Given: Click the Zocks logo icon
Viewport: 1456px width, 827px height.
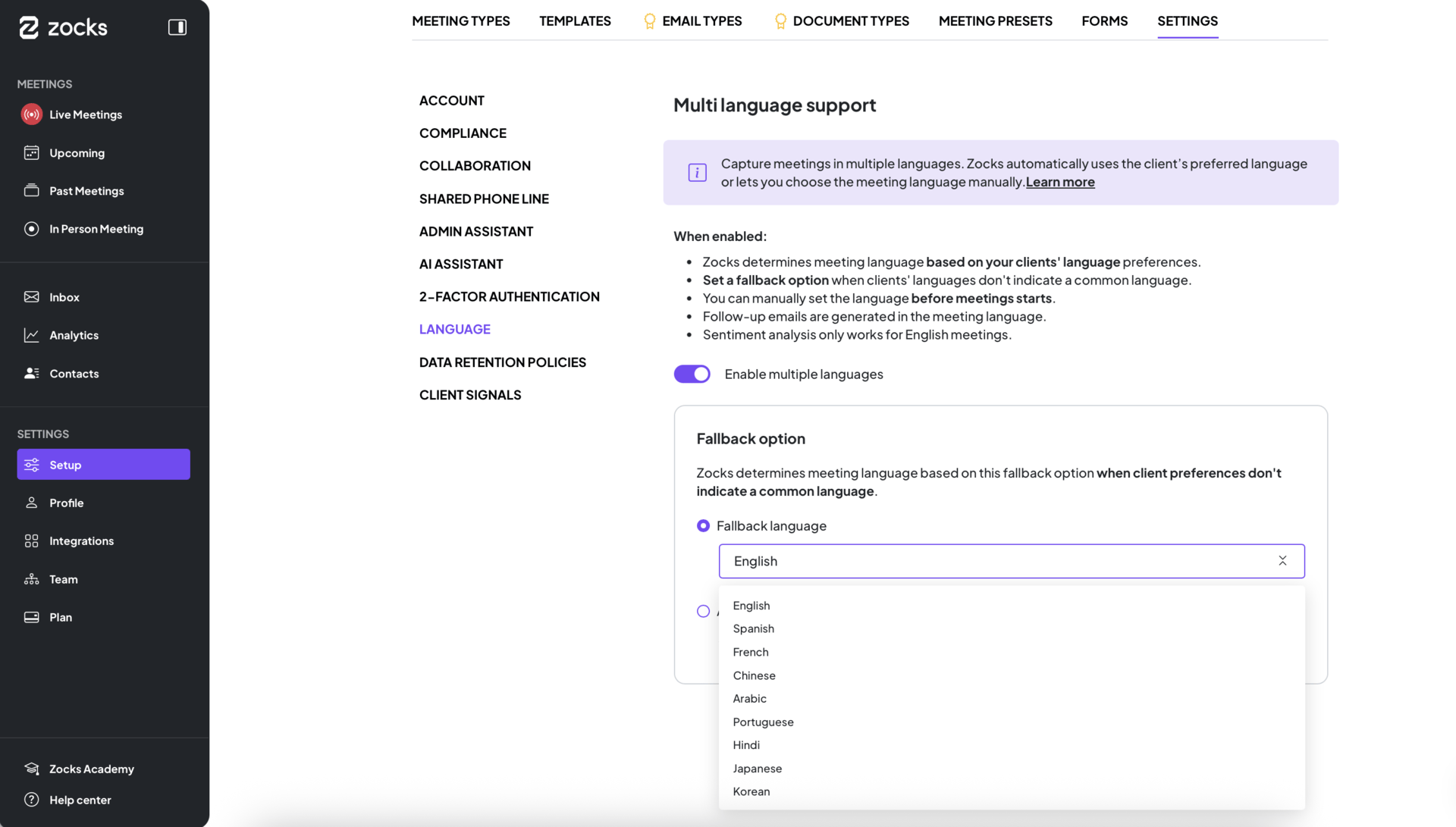Looking at the screenshot, I should [x=29, y=27].
